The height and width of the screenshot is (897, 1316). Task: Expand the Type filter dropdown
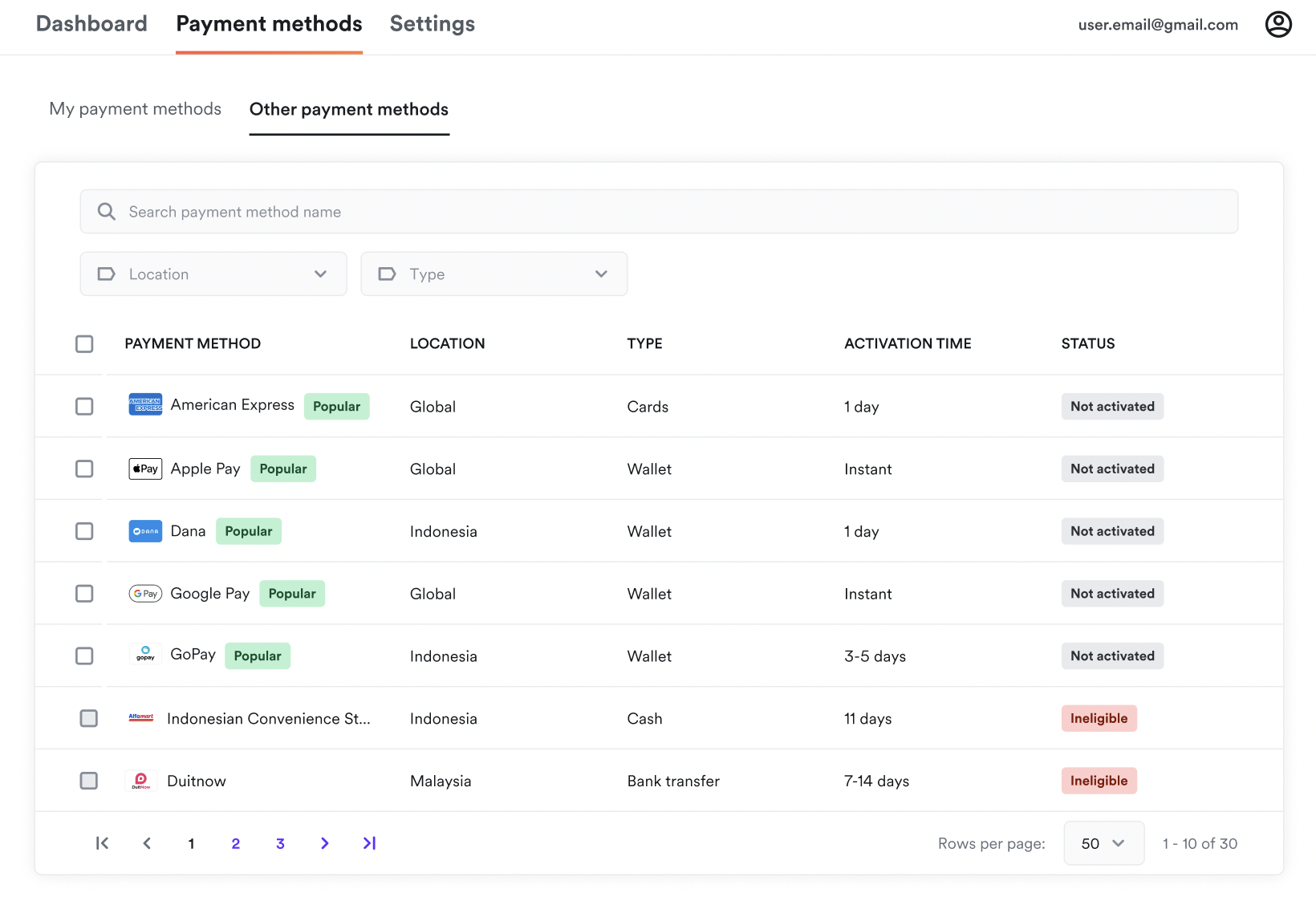(x=494, y=274)
